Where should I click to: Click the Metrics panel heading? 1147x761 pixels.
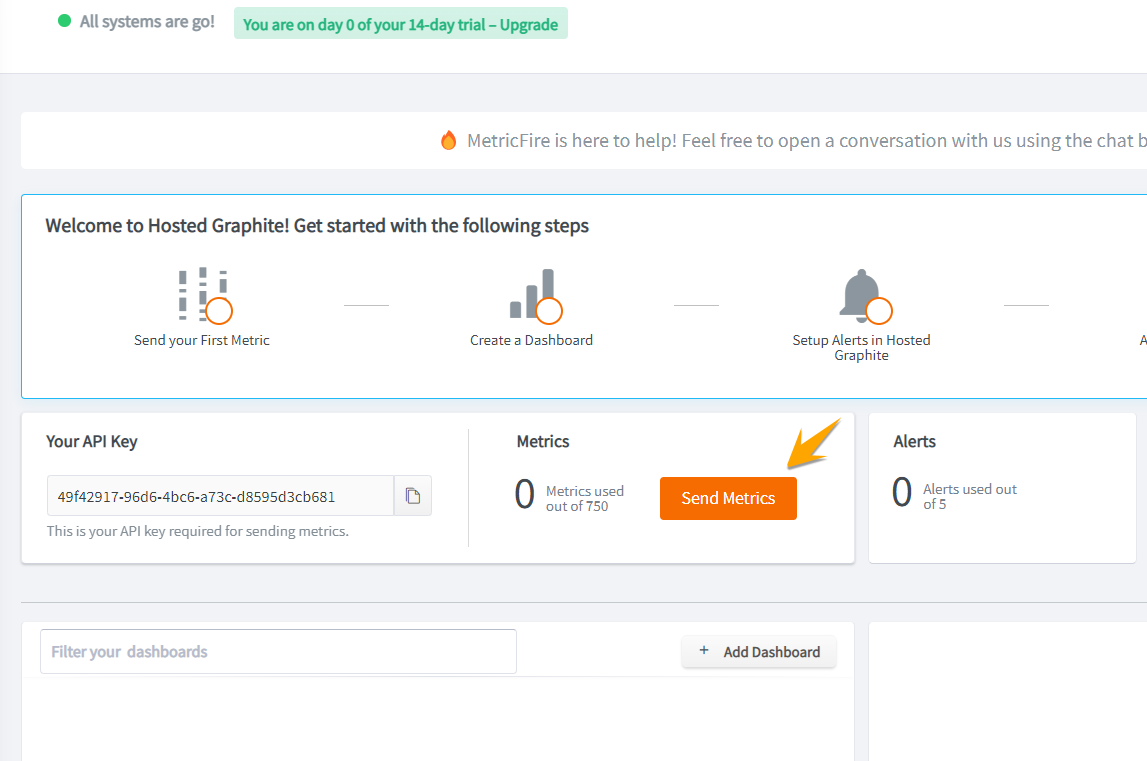tap(543, 441)
